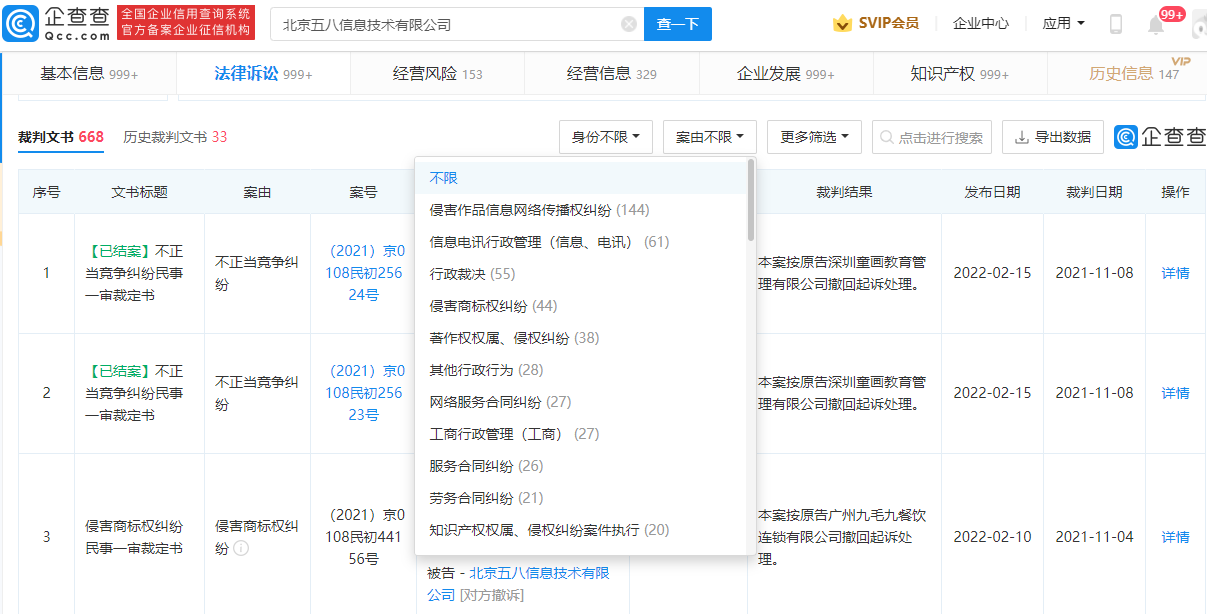
Task: Expand the 更多筛选 dropdown
Action: coord(814,137)
